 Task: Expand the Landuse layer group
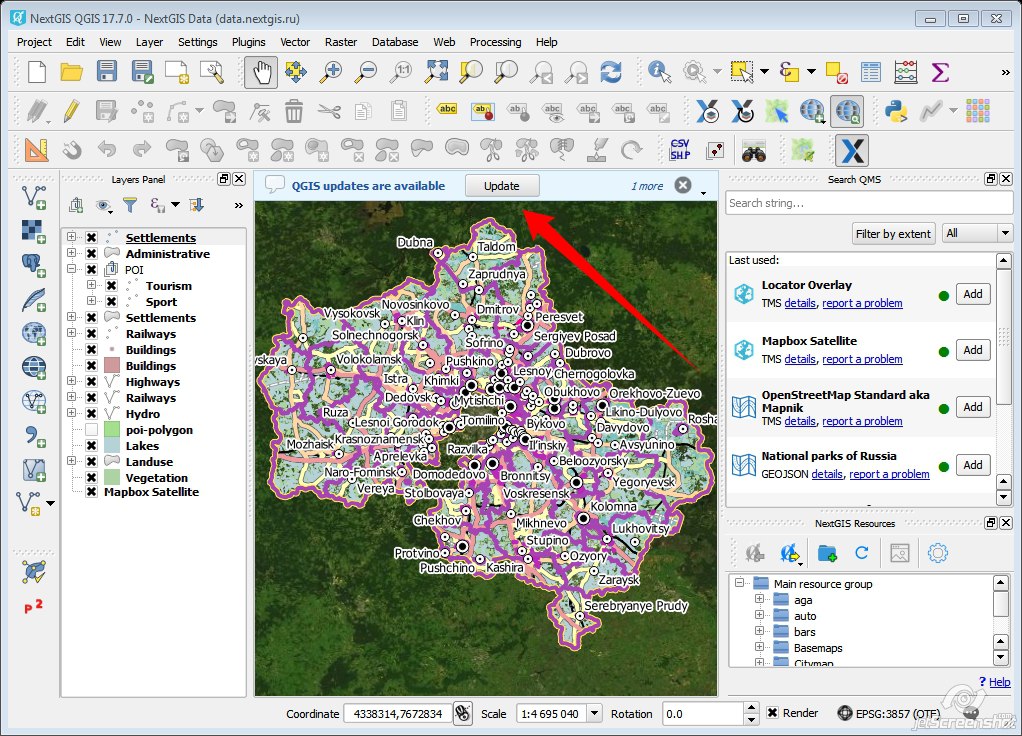click(71, 460)
